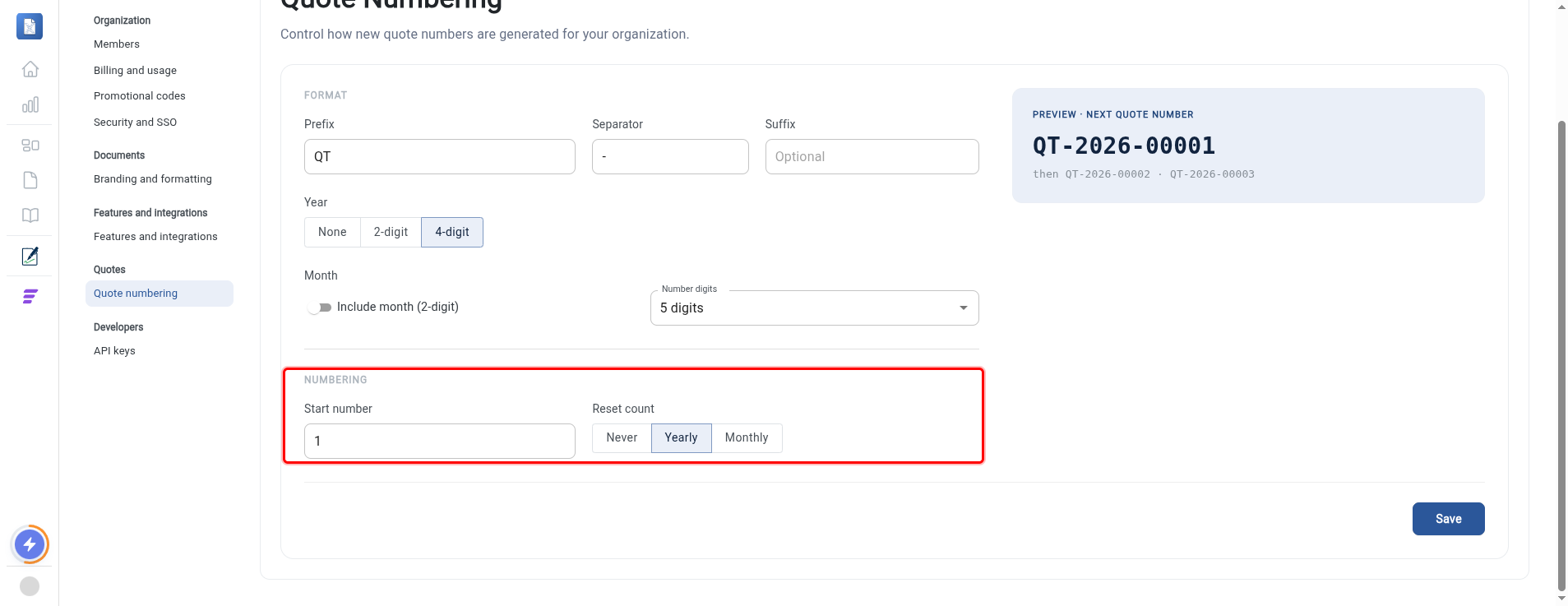Focus the Prefix input field
Screen dimensions: 1568x606
point(439,156)
